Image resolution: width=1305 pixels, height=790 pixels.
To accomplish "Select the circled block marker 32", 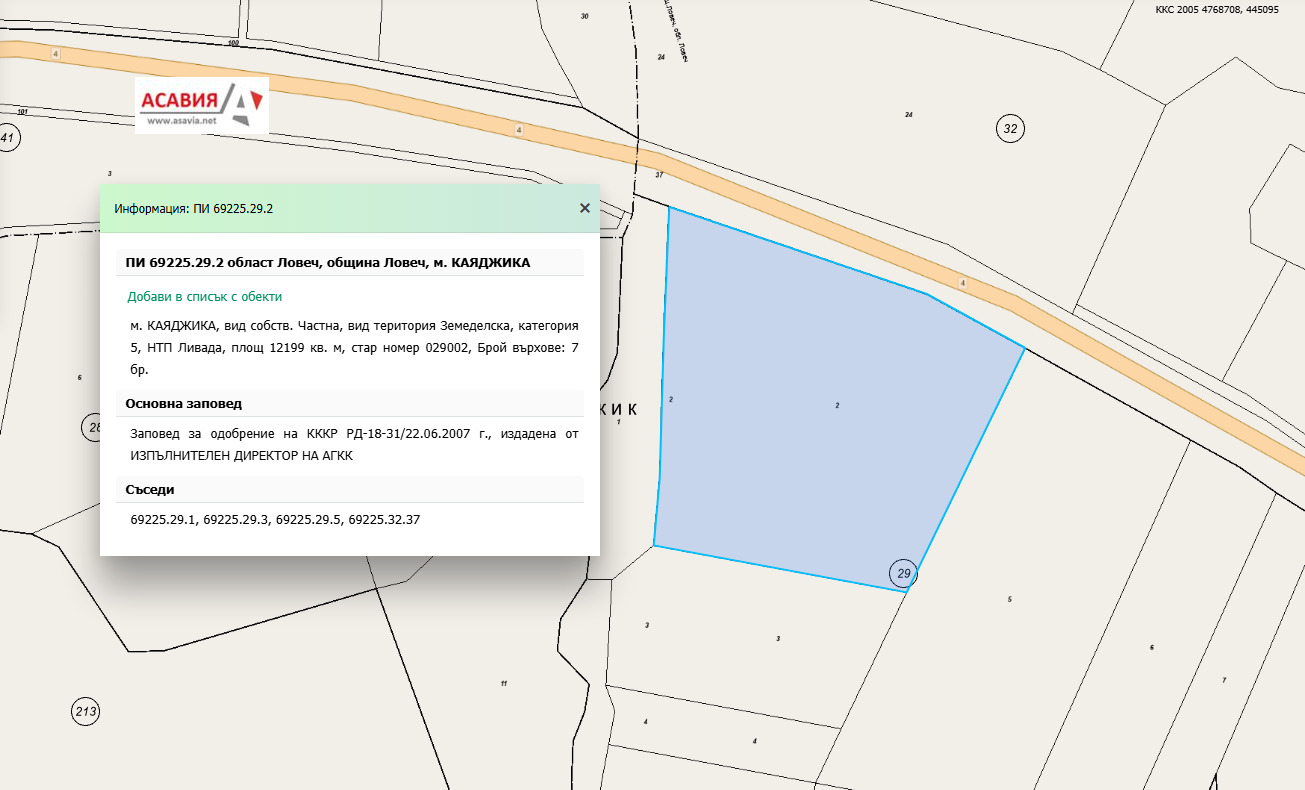I will 1011,129.
